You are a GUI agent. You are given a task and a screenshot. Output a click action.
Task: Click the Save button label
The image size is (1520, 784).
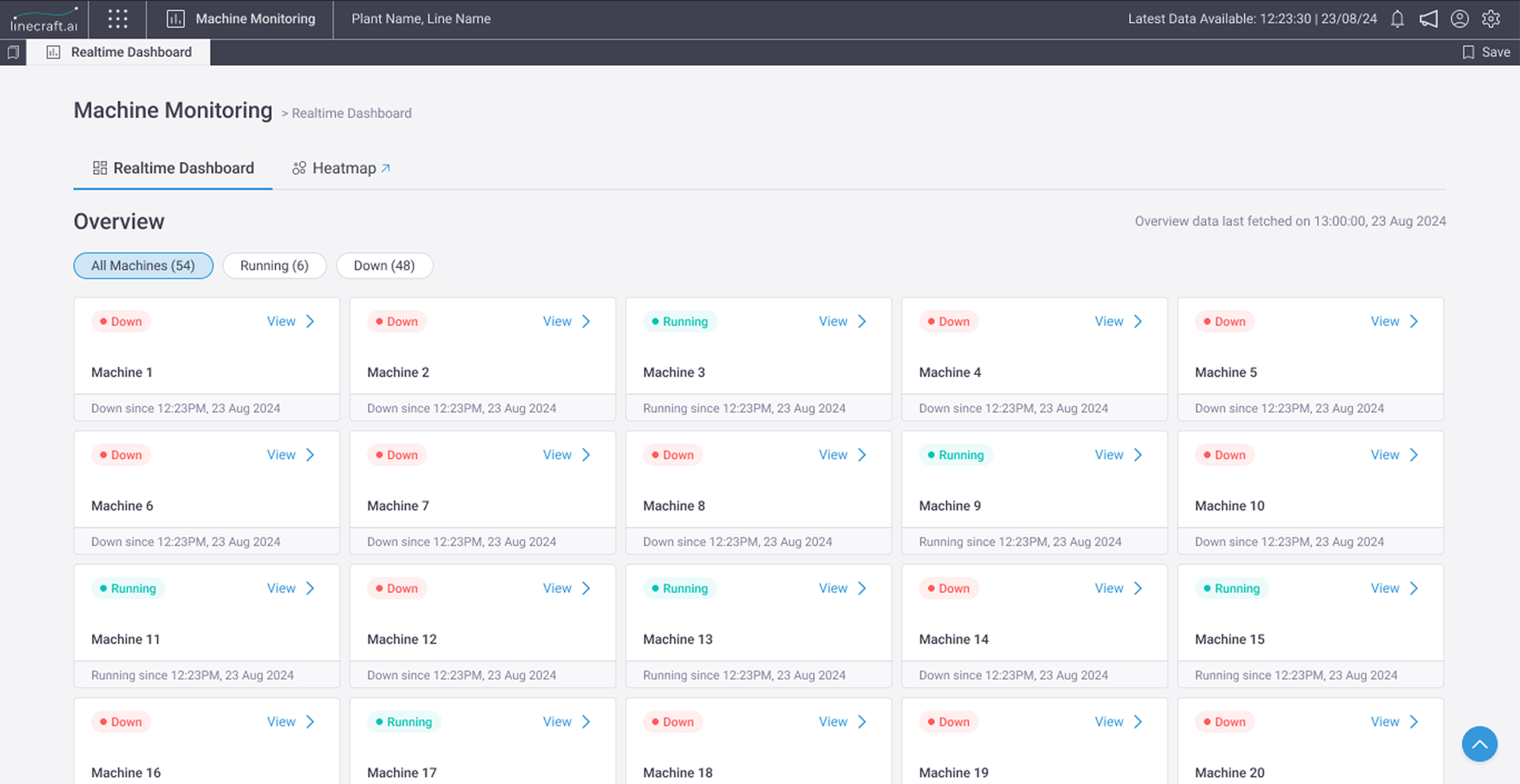coord(1496,52)
